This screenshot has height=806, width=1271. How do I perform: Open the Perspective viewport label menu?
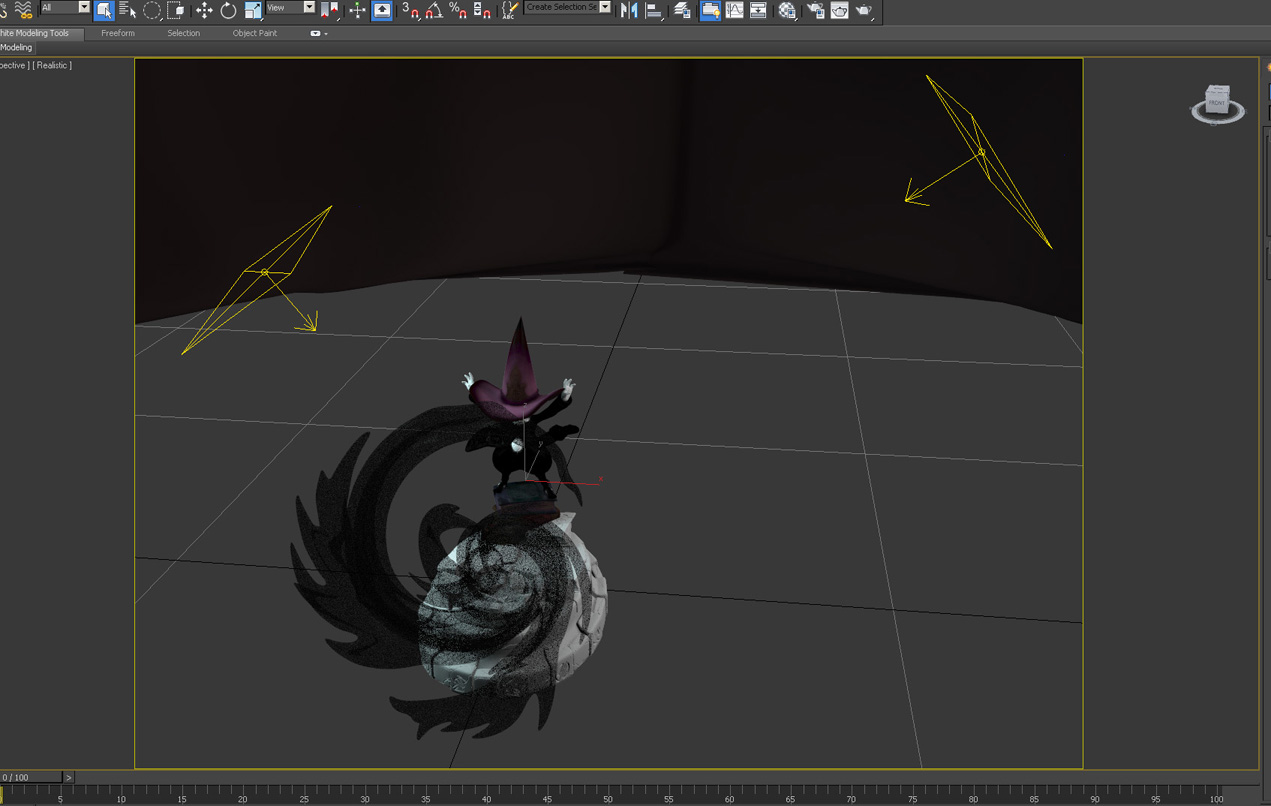point(14,65)
